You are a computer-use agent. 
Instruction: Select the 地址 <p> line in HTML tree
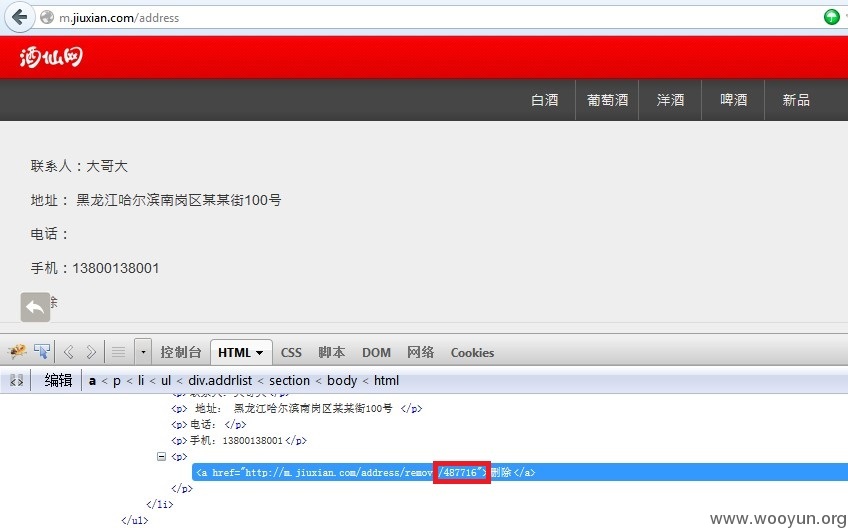tap(296, 408)
